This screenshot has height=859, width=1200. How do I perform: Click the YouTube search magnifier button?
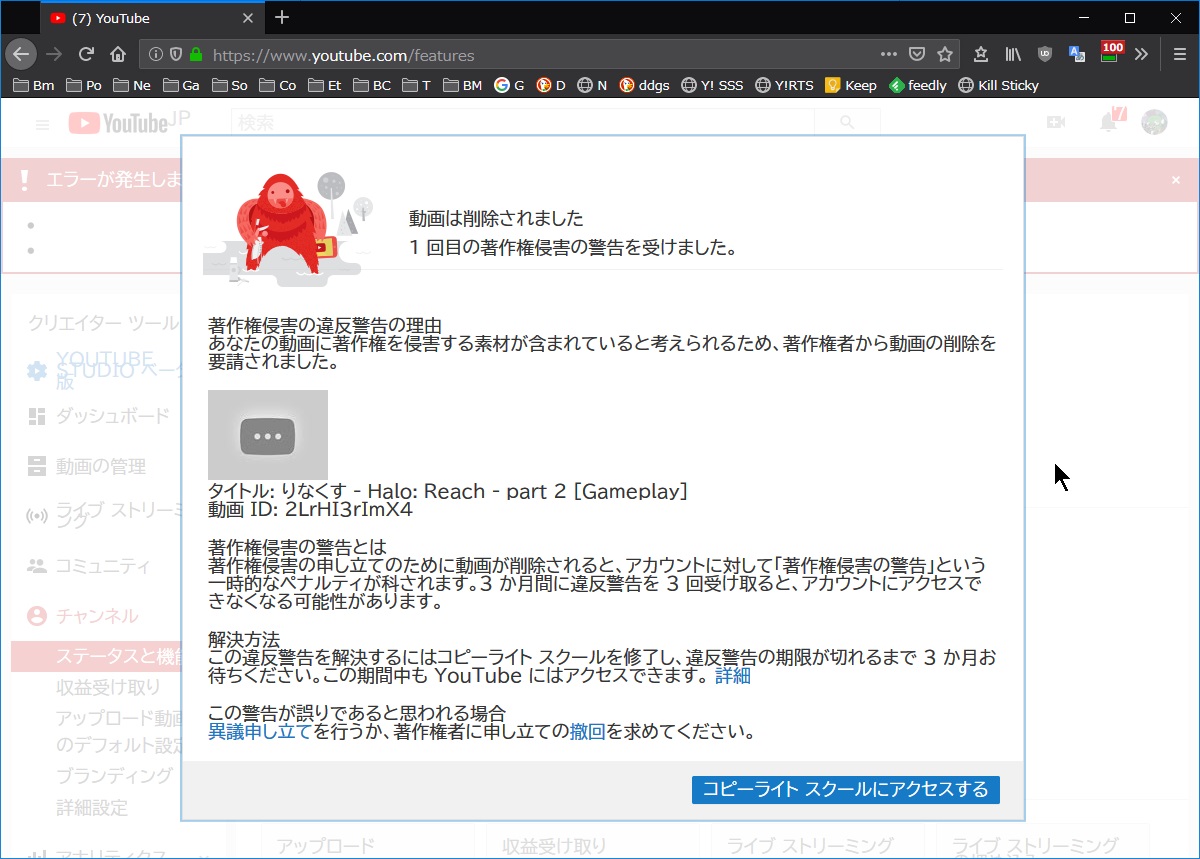[x=847, y=122]
